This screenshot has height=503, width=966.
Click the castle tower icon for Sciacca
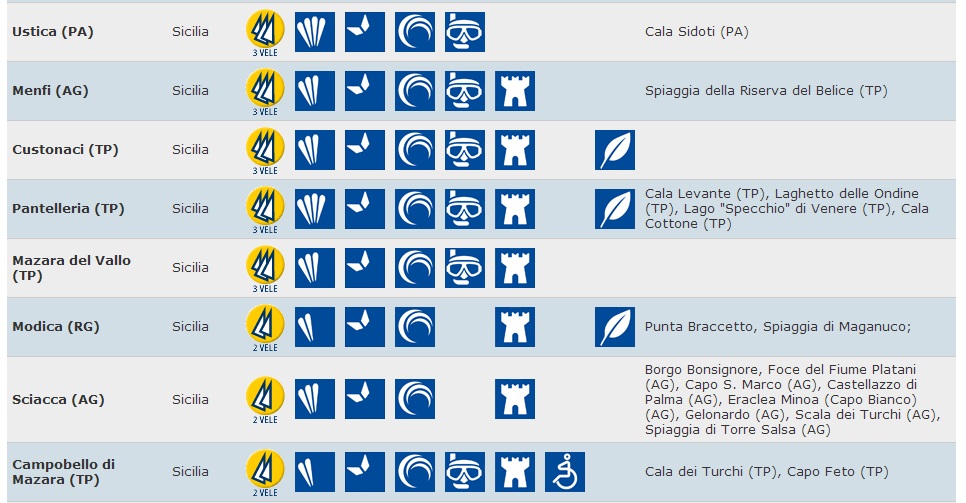[515, 399]
